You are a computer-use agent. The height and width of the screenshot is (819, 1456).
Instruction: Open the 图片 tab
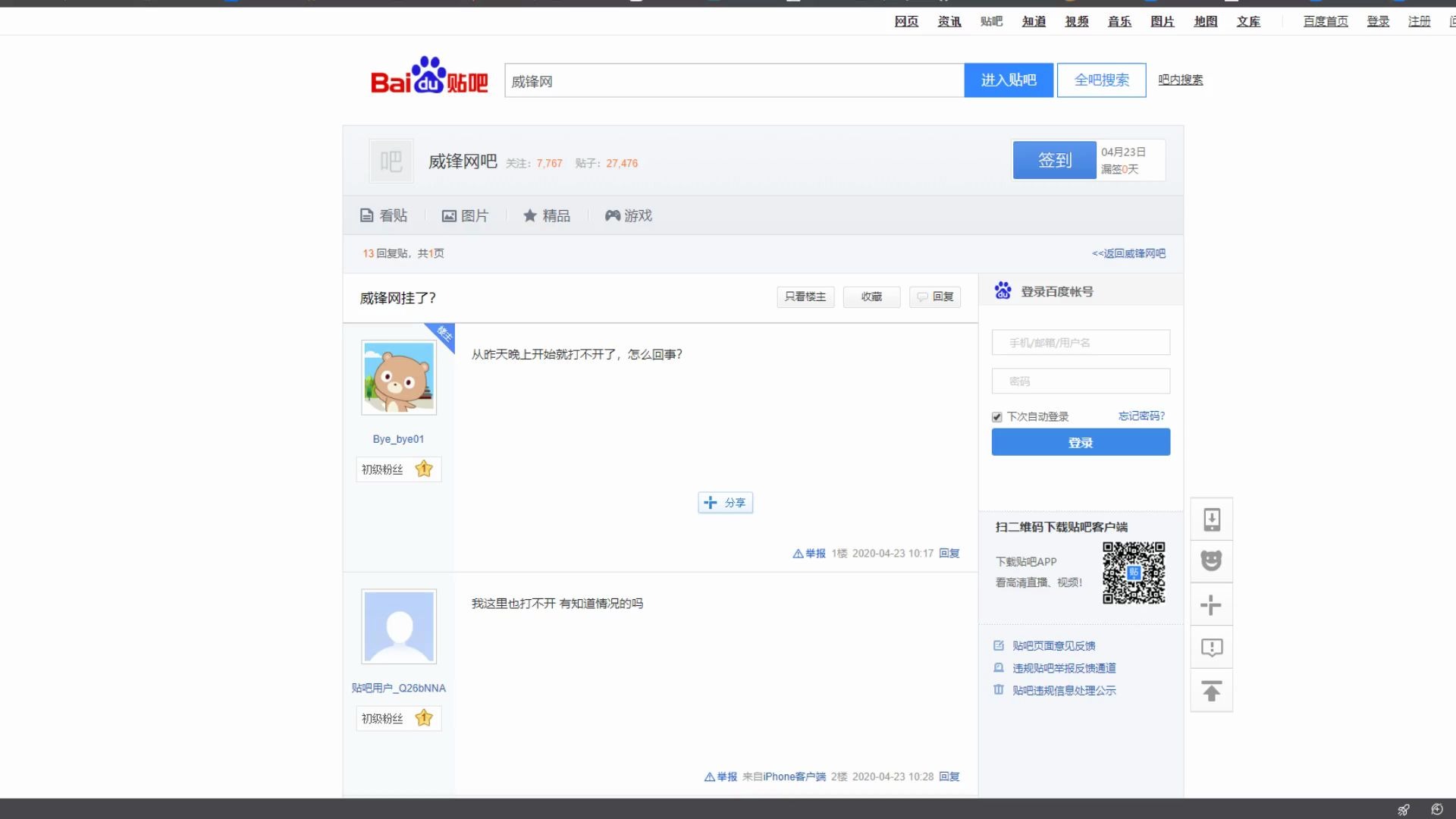point(466,215)
